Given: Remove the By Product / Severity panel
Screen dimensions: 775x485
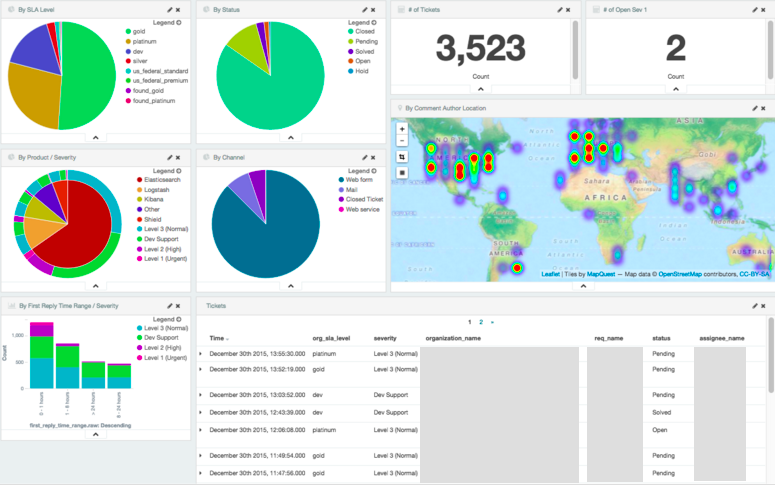Looking at the screenshot, I should (178, 158).
